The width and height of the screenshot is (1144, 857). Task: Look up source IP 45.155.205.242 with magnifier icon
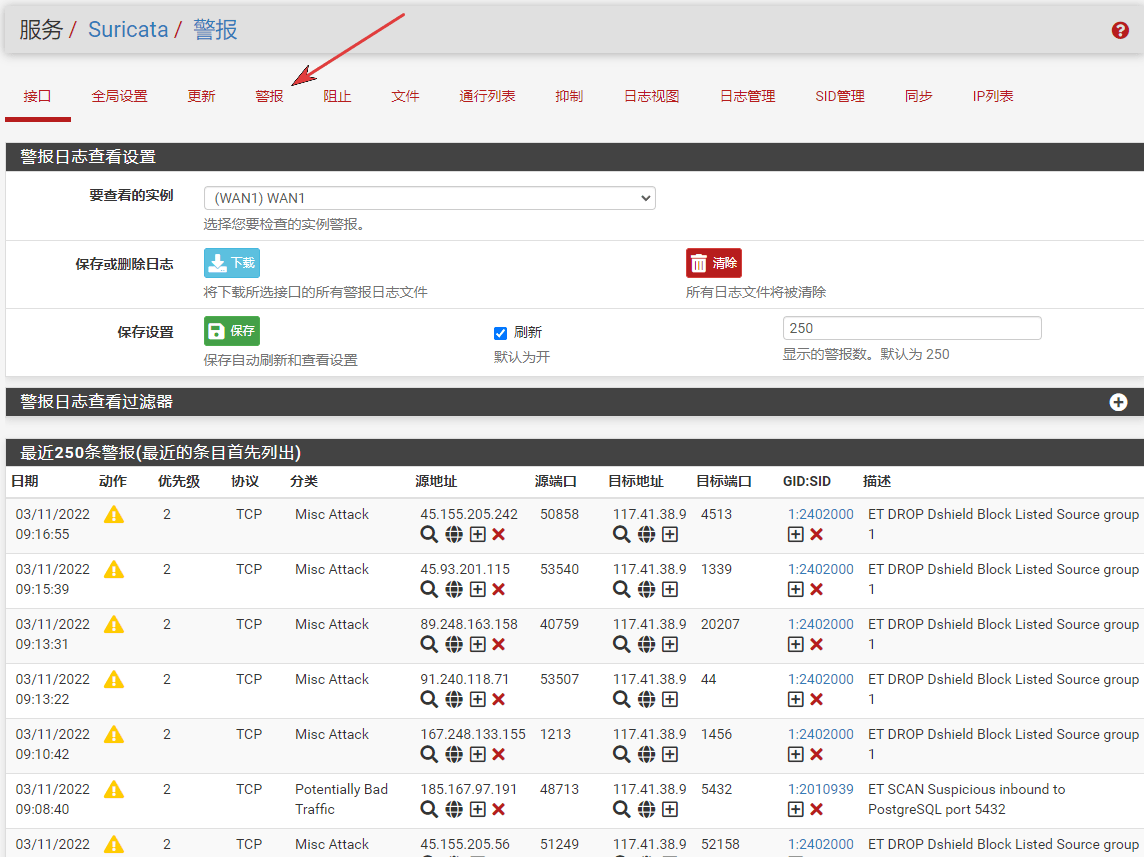pyautogui.click(x=429, y=535)
